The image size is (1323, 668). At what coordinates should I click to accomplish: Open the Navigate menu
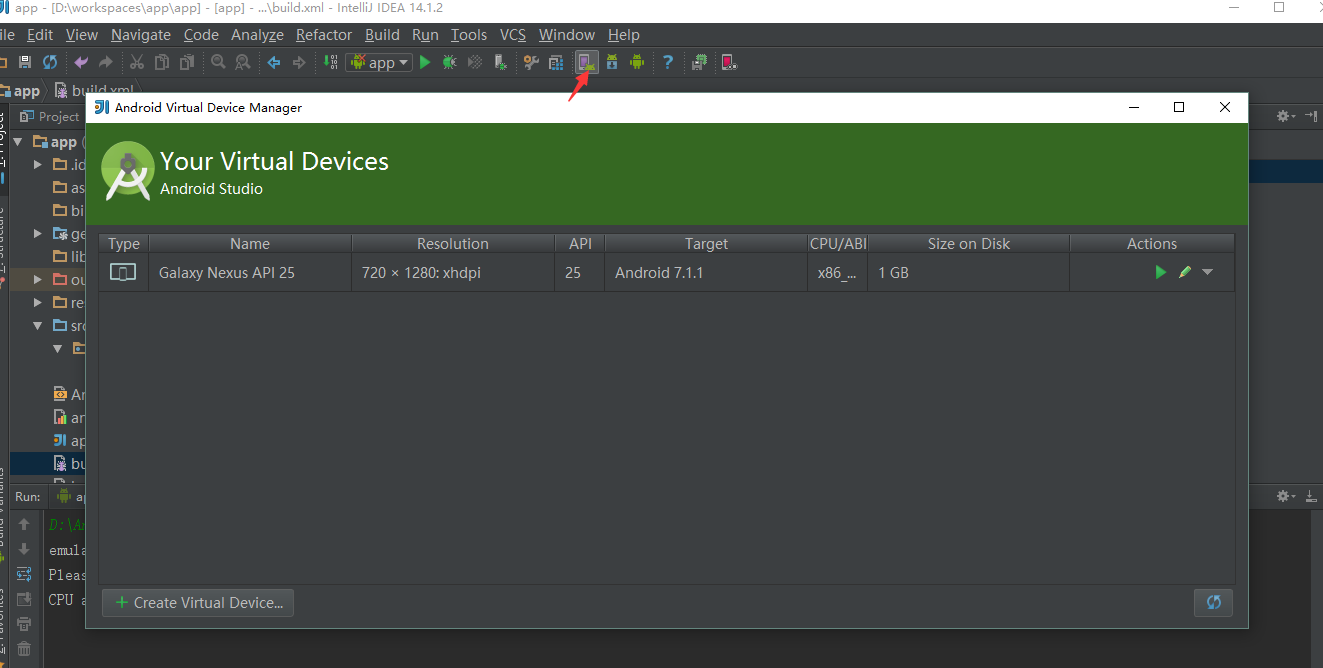[x=141, y=34]
